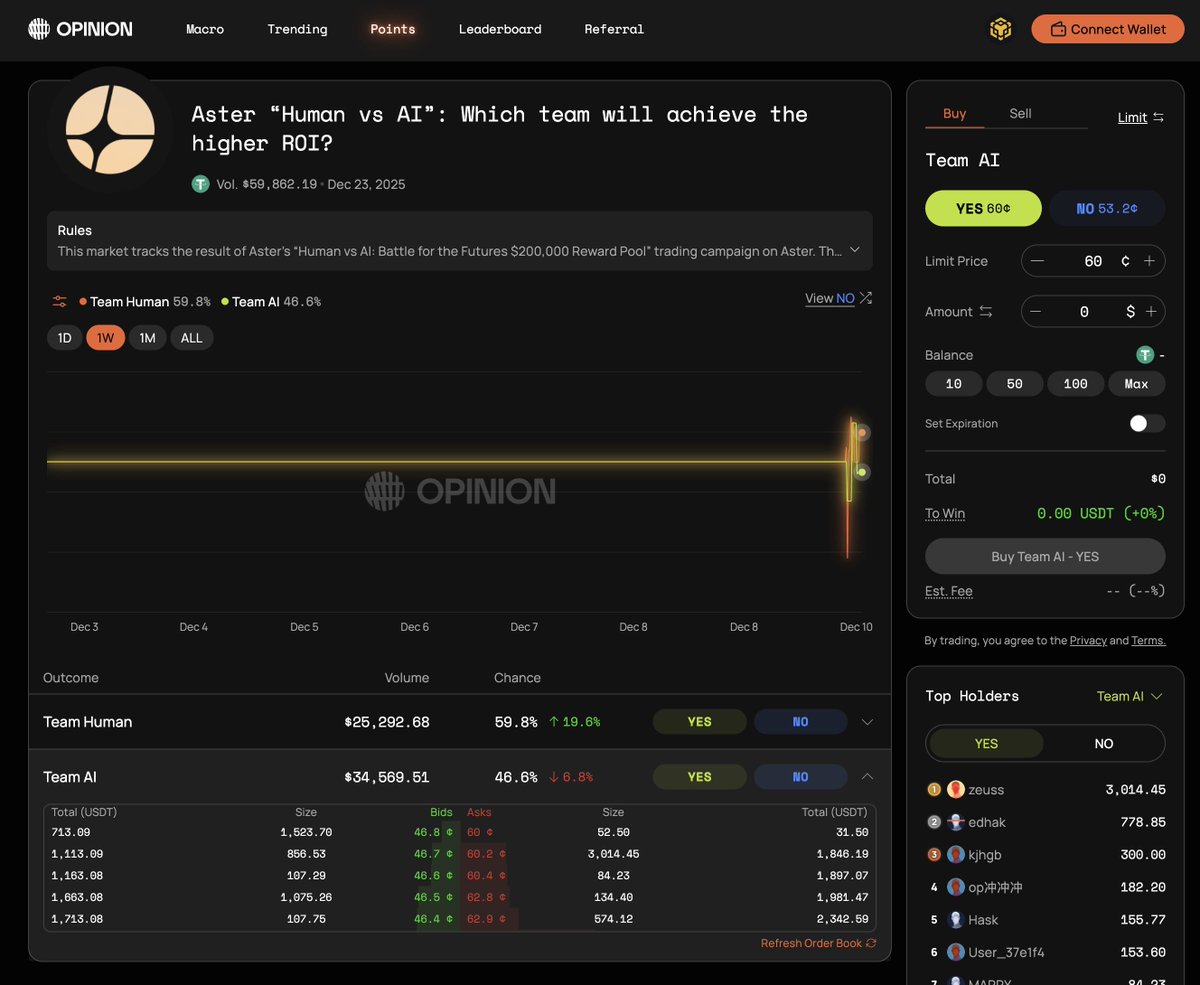The height and width of the screenshot is (985, 1200).
Task: Click the Connect Wallet button
Action: coord(1107,29)
